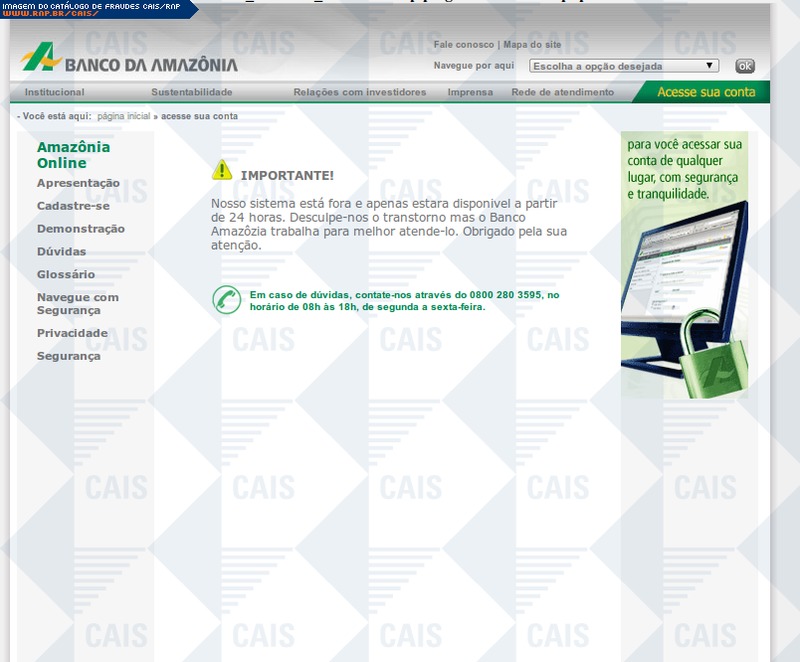Open 'Escolha a opção desejada' dropdown
Viewport: 800px width, 662px height.
(624, 66)
